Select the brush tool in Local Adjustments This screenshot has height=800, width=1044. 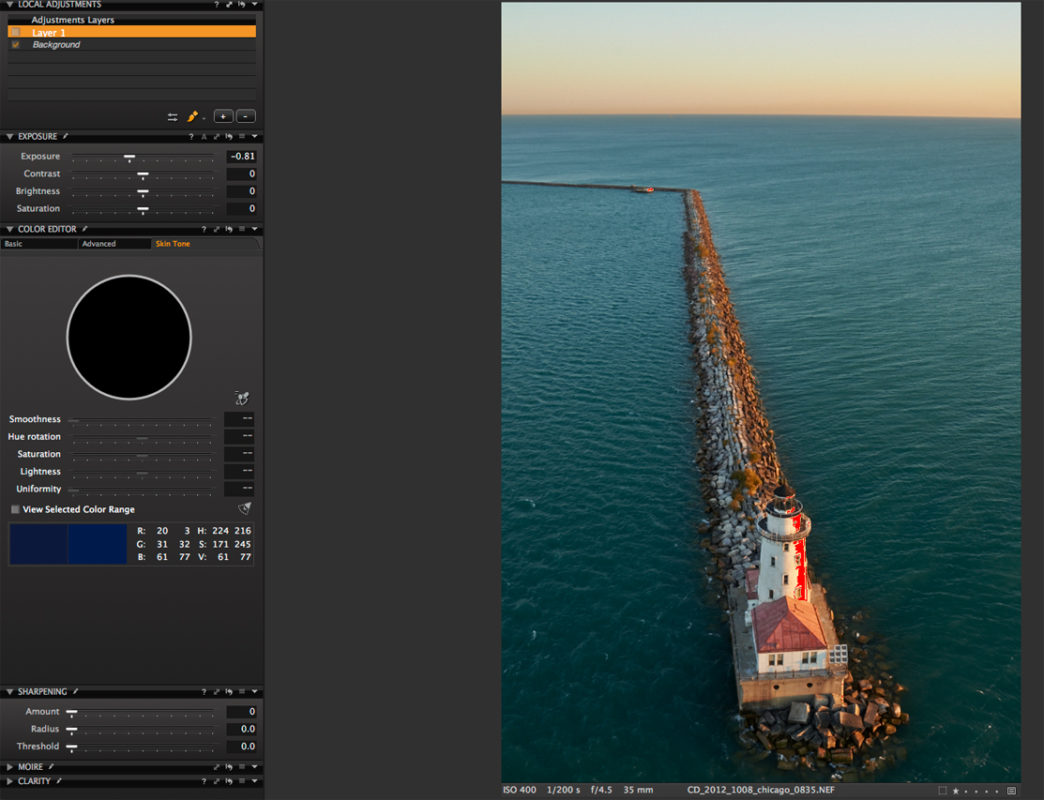click(193, 116)
